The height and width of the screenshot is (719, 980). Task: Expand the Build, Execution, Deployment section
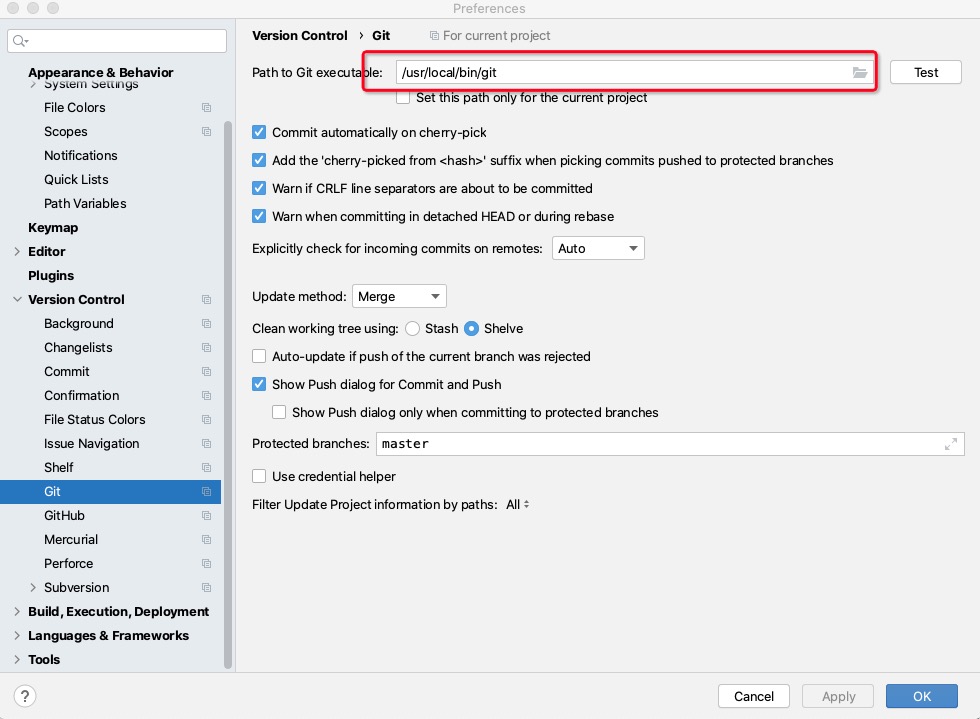pyautogui.click(x=17, y=612)
